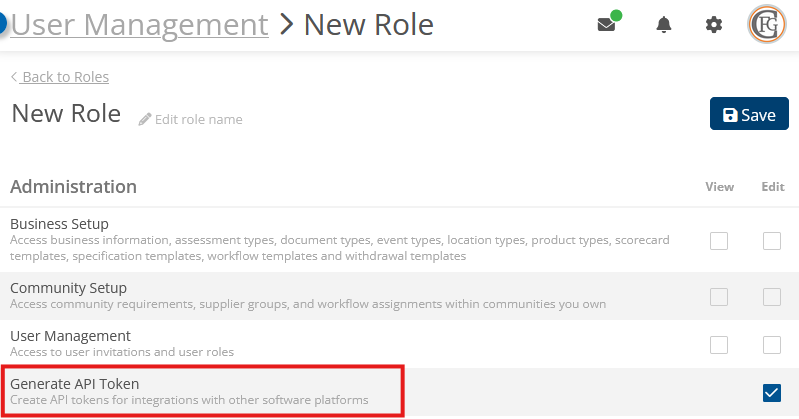The width and height of the screenshot is (799, 419).
Task: Go to User Management breadcrumb
Action: (x=140, y=24)
